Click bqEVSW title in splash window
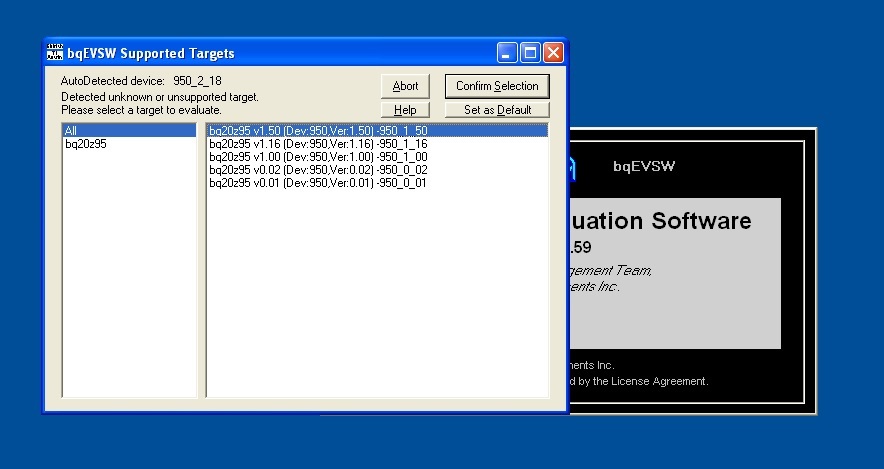The height and width of the screenshot is (469, 884). pos(644,166)
